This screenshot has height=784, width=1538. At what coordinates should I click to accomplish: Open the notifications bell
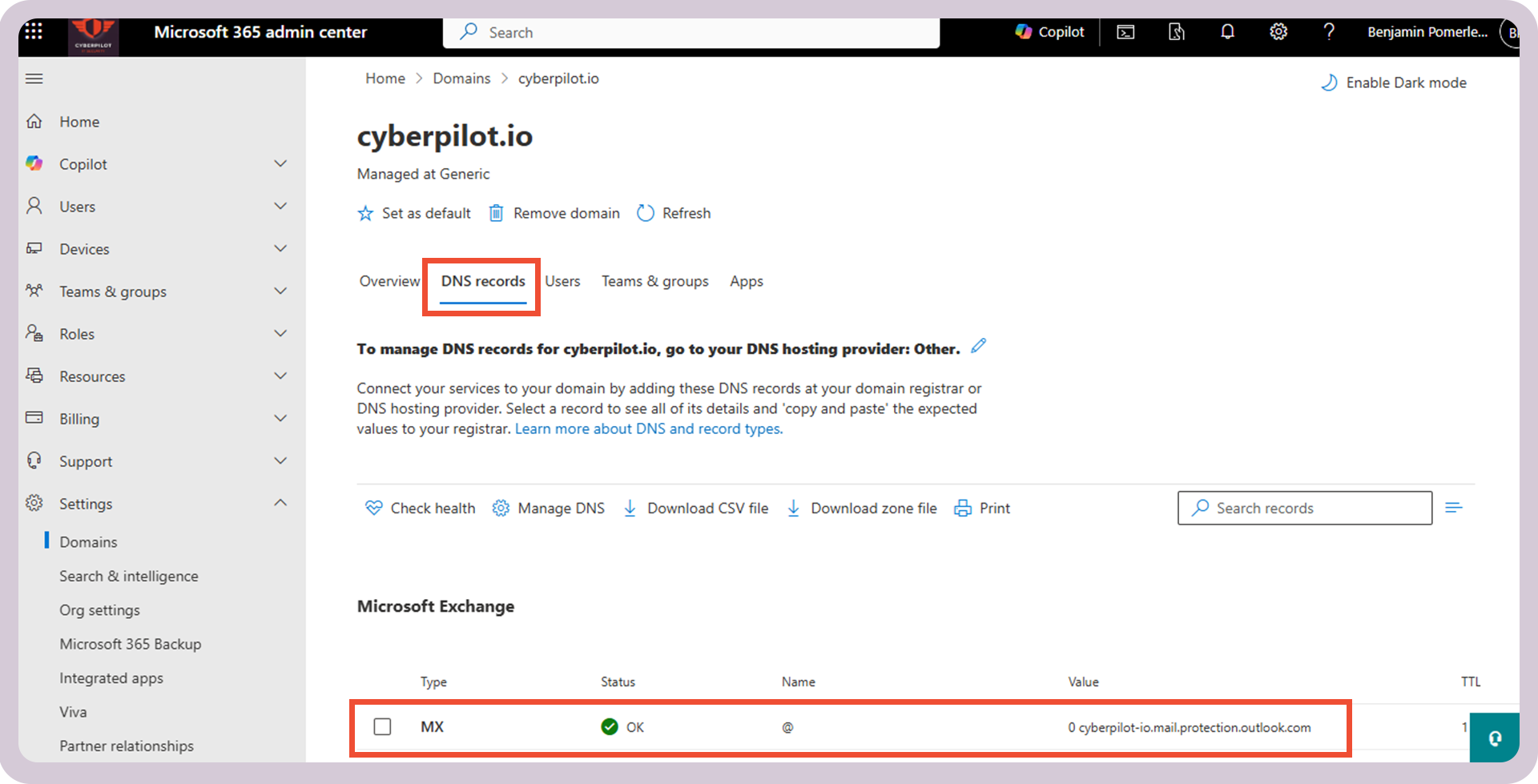(1227, 32)
